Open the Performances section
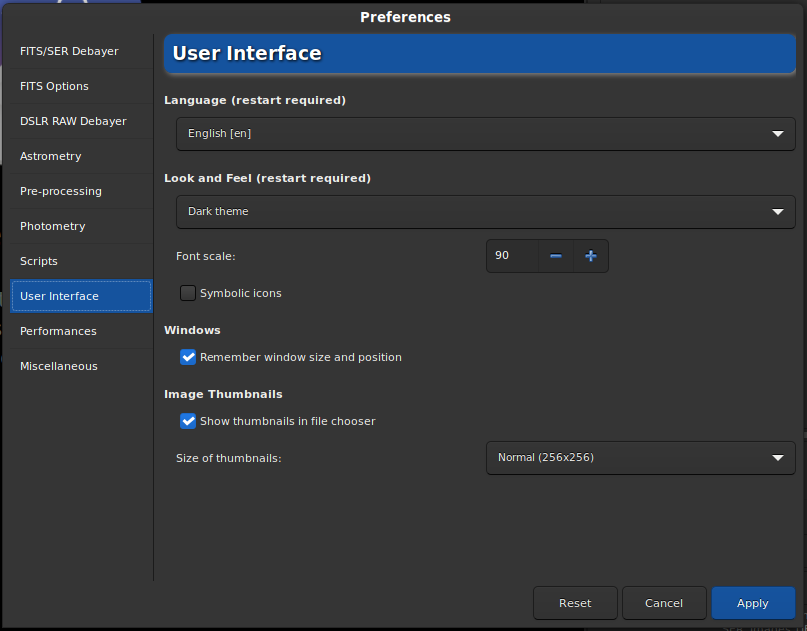This screenshot has width=807, height=631. point(81,331)
